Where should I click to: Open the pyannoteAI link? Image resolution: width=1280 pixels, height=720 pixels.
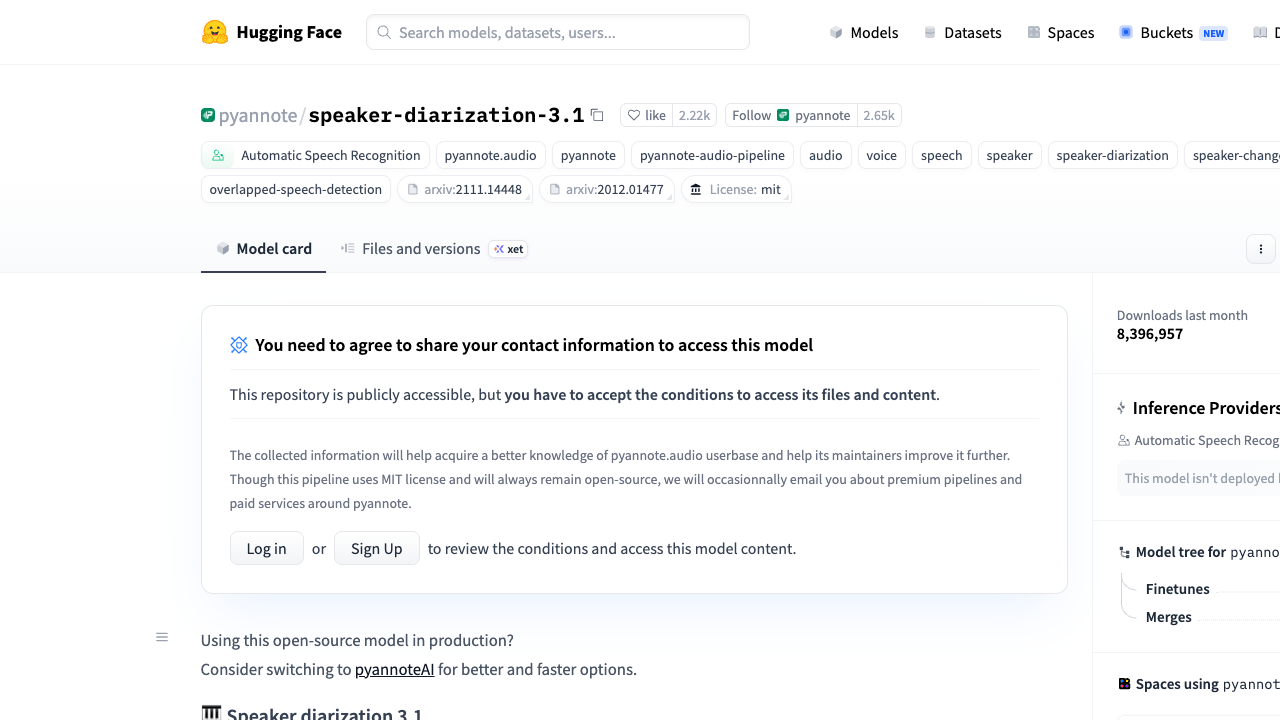[395, 669]
